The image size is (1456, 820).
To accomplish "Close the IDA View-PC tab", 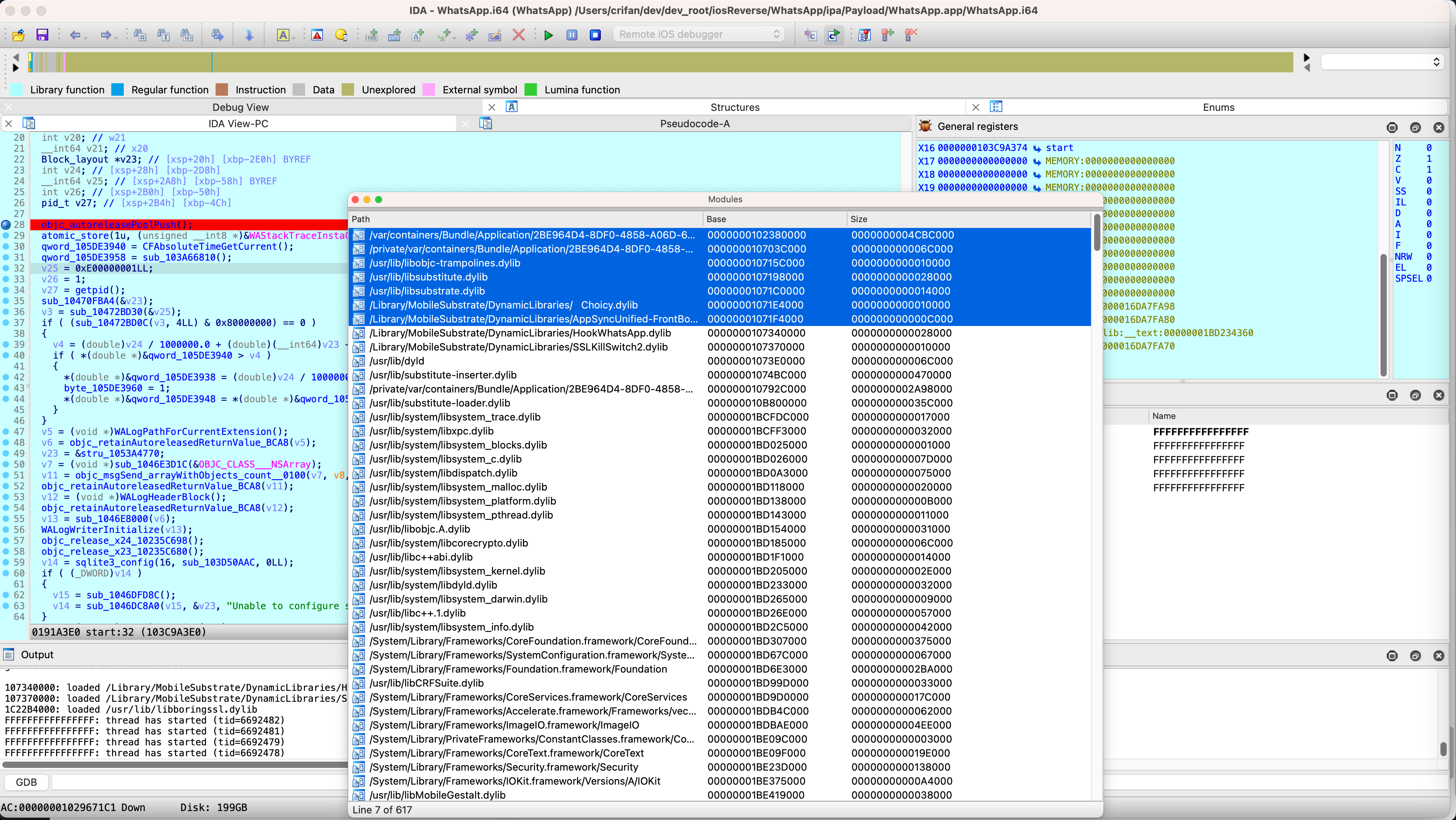I will click(9, 123).
